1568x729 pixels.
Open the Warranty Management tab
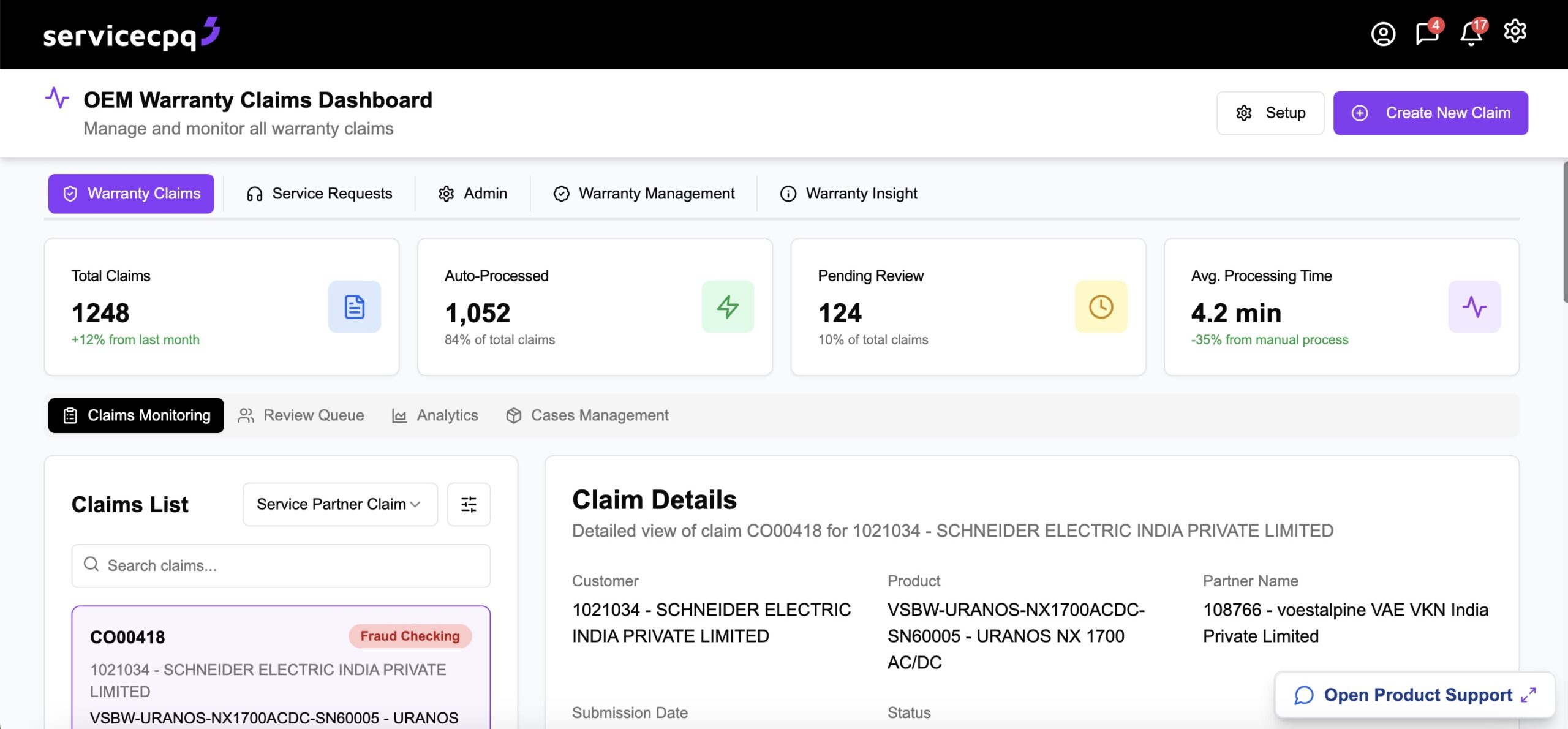tap(644, 194)
